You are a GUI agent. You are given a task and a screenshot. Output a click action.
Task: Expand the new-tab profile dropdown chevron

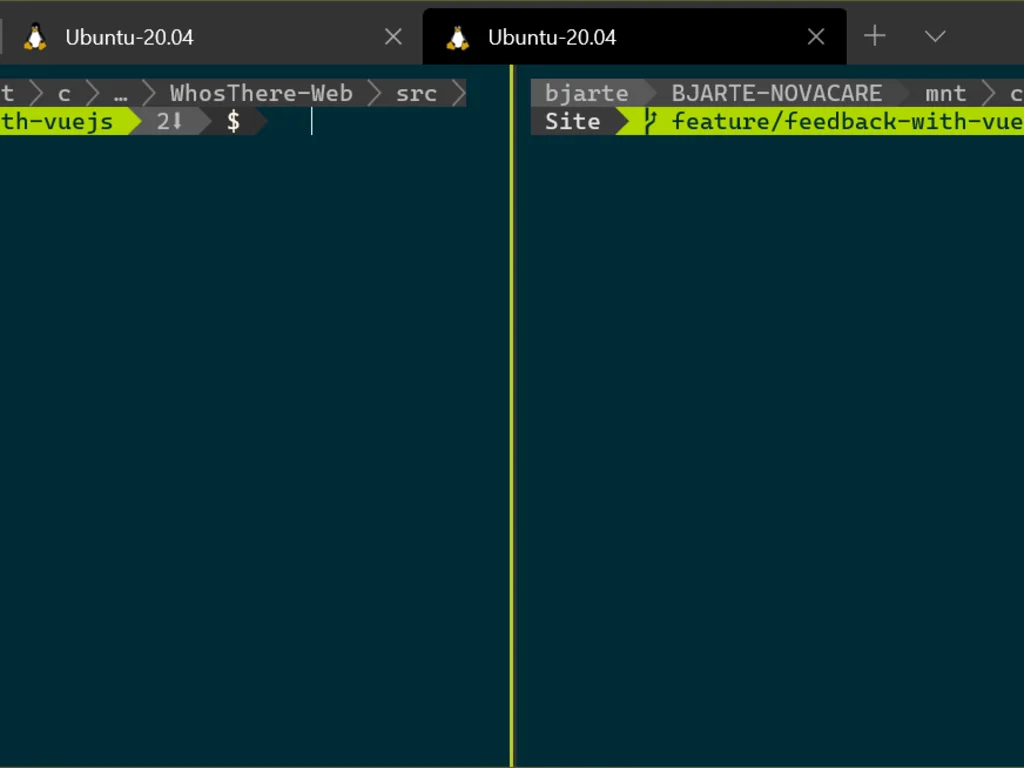point(935,36)
